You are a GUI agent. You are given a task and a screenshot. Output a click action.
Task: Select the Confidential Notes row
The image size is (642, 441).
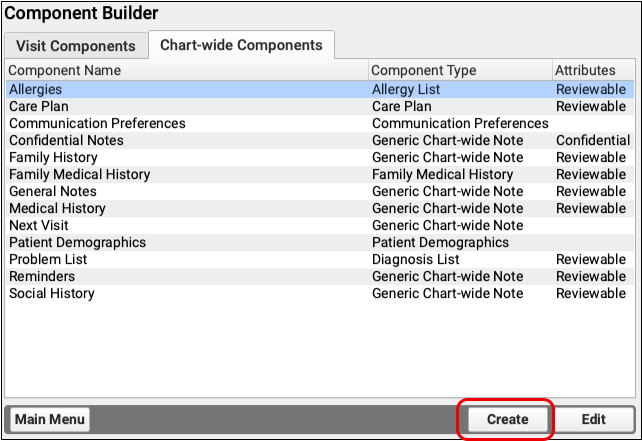pos(66,140)
